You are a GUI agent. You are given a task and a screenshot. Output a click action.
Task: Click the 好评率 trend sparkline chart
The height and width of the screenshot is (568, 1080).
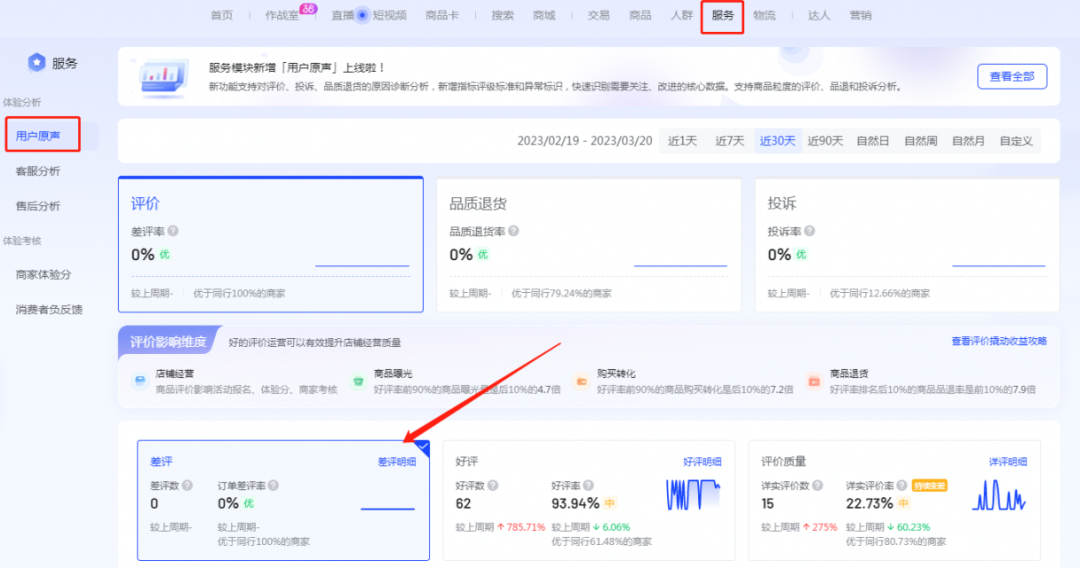click(x=693, y=494)
